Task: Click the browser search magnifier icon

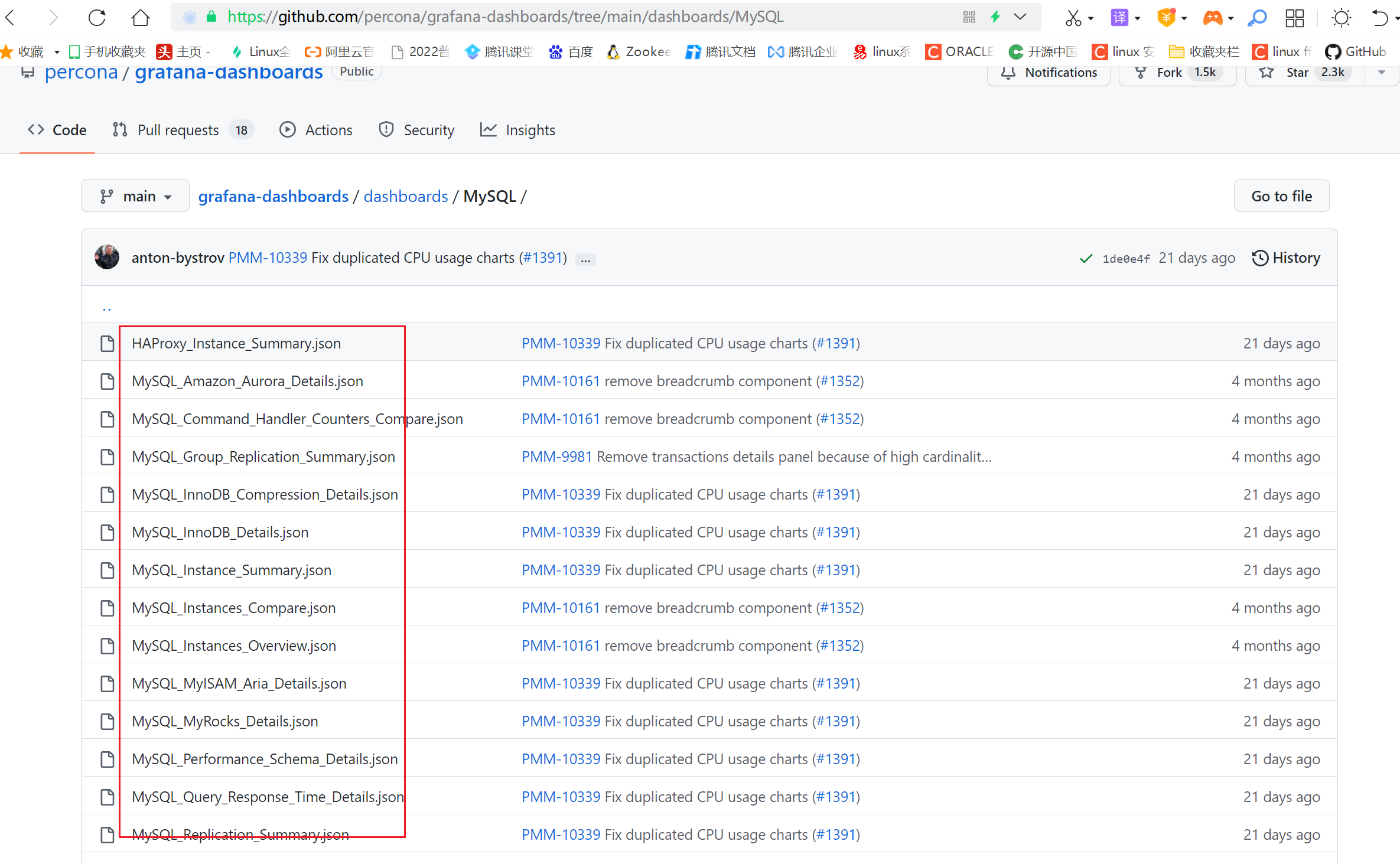Action: click(1258, 18)
